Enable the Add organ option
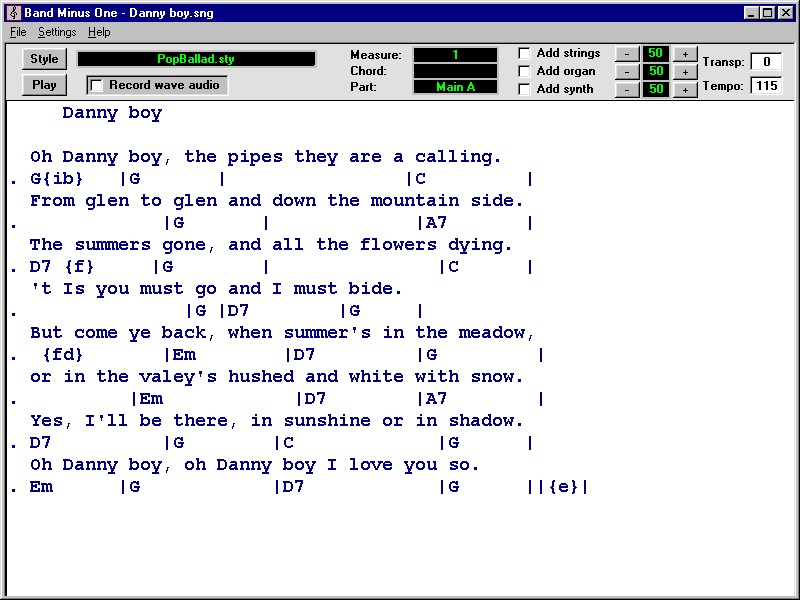Viewport: 800px width, 600px height. click(523, 71)
